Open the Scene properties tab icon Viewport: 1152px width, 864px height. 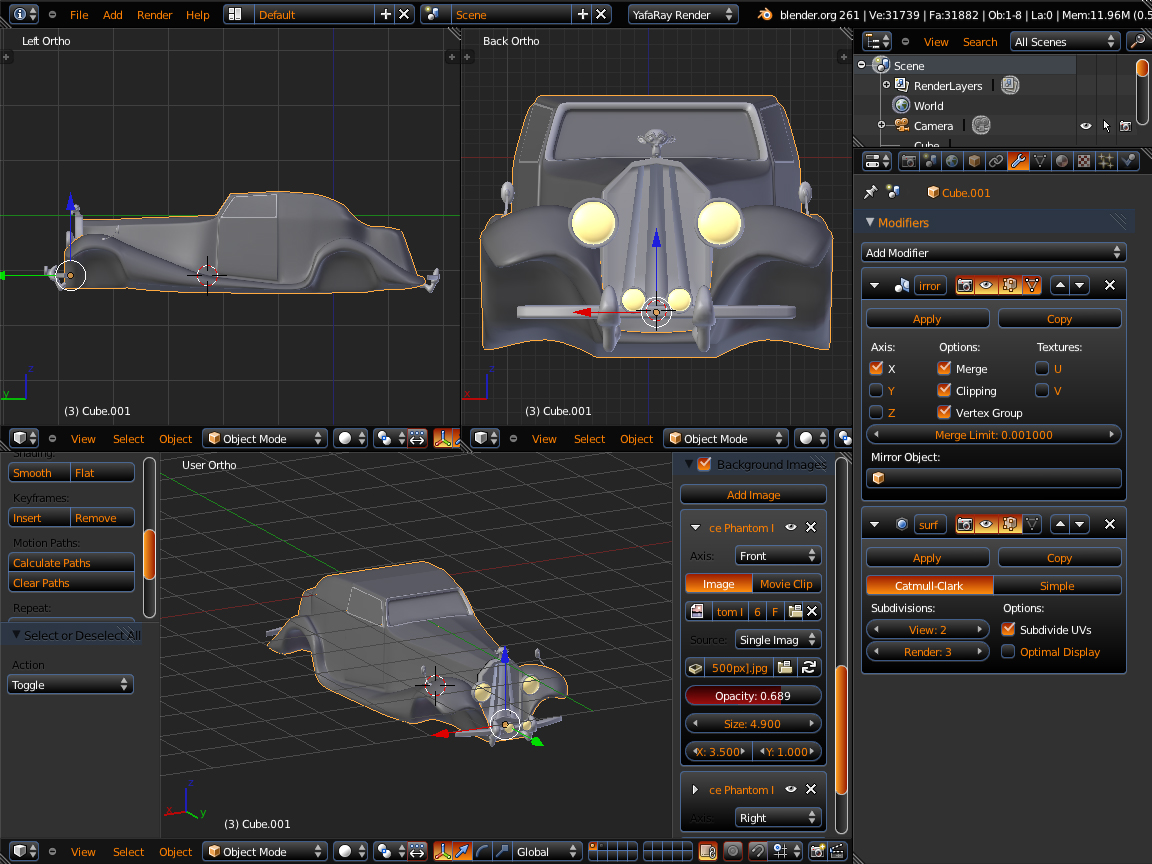pos(930,161)
